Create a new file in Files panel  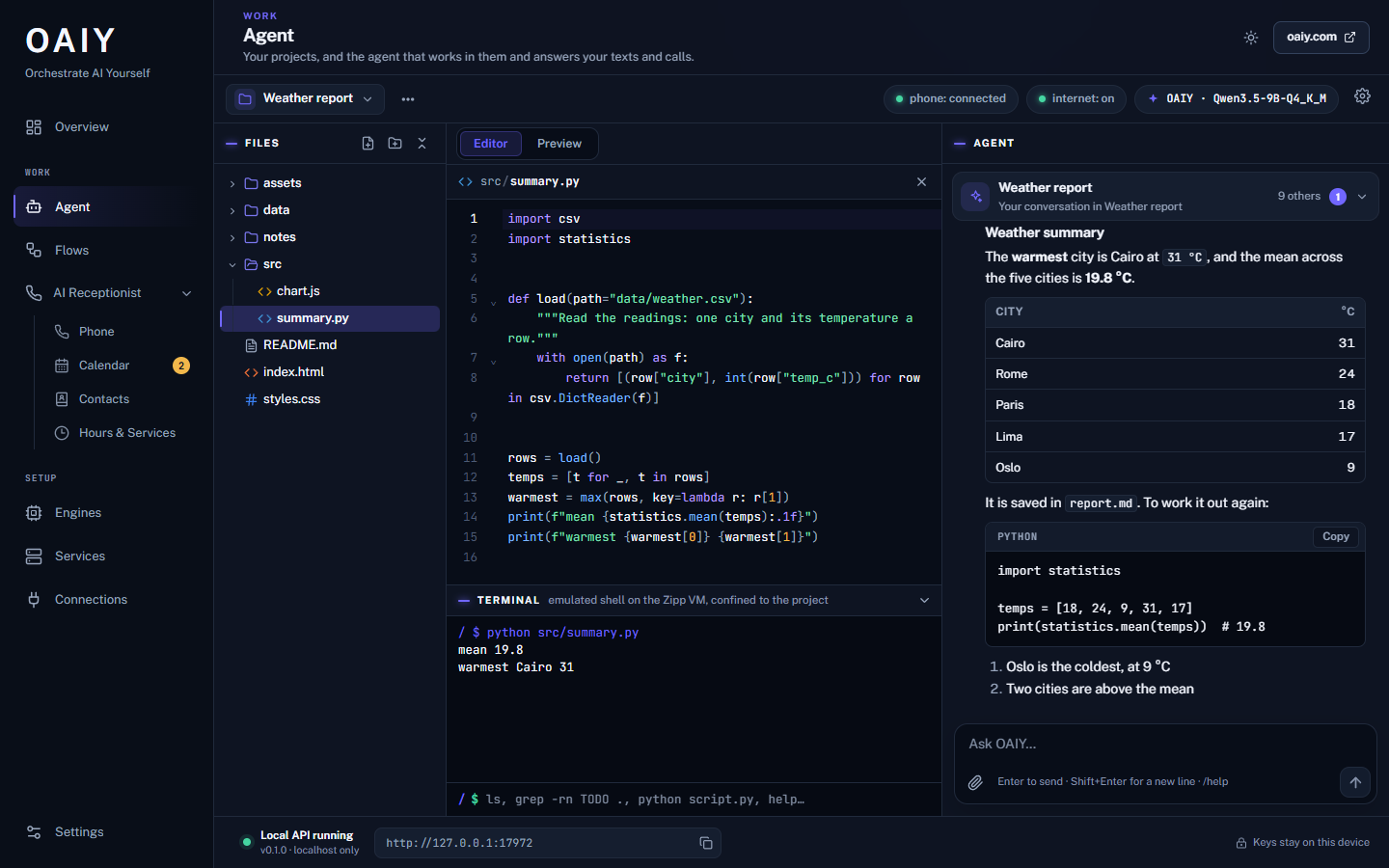(x=368, y=143)
